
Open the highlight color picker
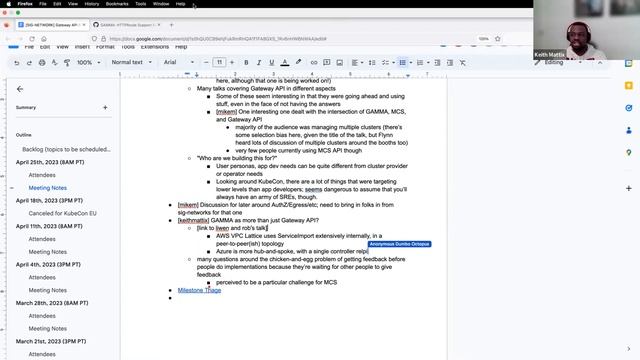pyautogui.click(x=298, y=62)
